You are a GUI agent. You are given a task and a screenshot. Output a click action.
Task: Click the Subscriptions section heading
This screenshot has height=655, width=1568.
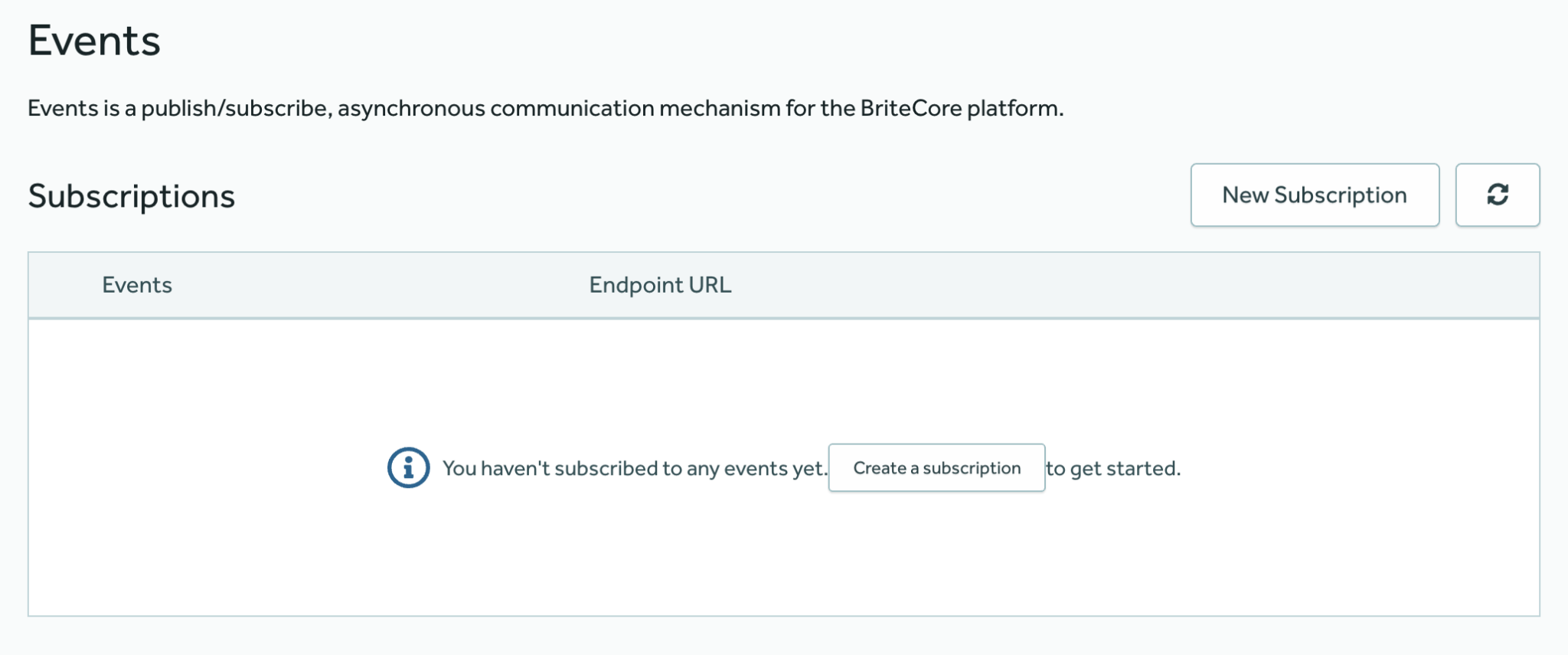(132, 196)
